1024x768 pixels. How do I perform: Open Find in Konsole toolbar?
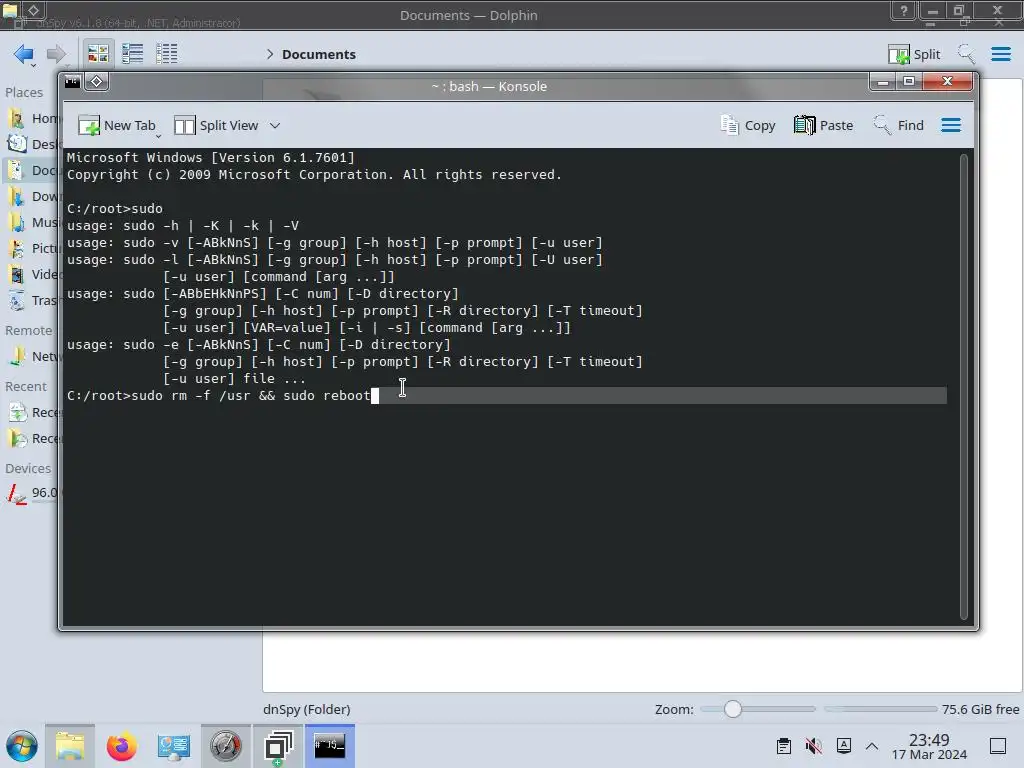coord(899,125)
